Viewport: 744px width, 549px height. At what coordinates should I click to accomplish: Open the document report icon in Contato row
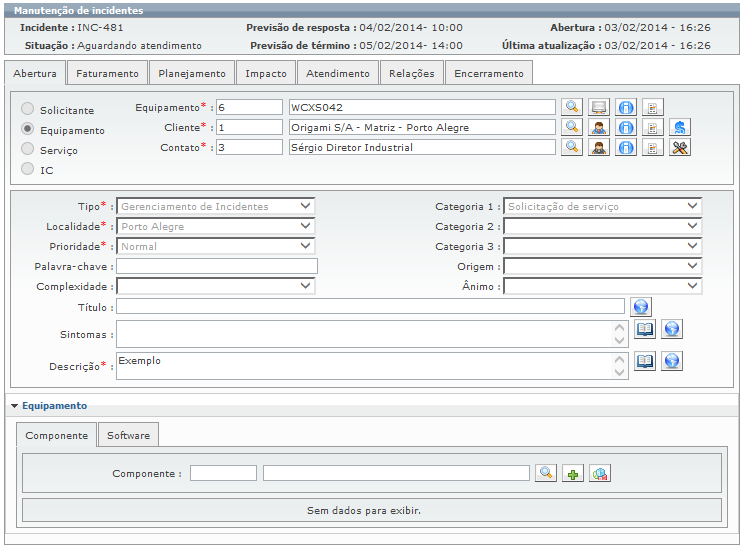pos(653,148)
